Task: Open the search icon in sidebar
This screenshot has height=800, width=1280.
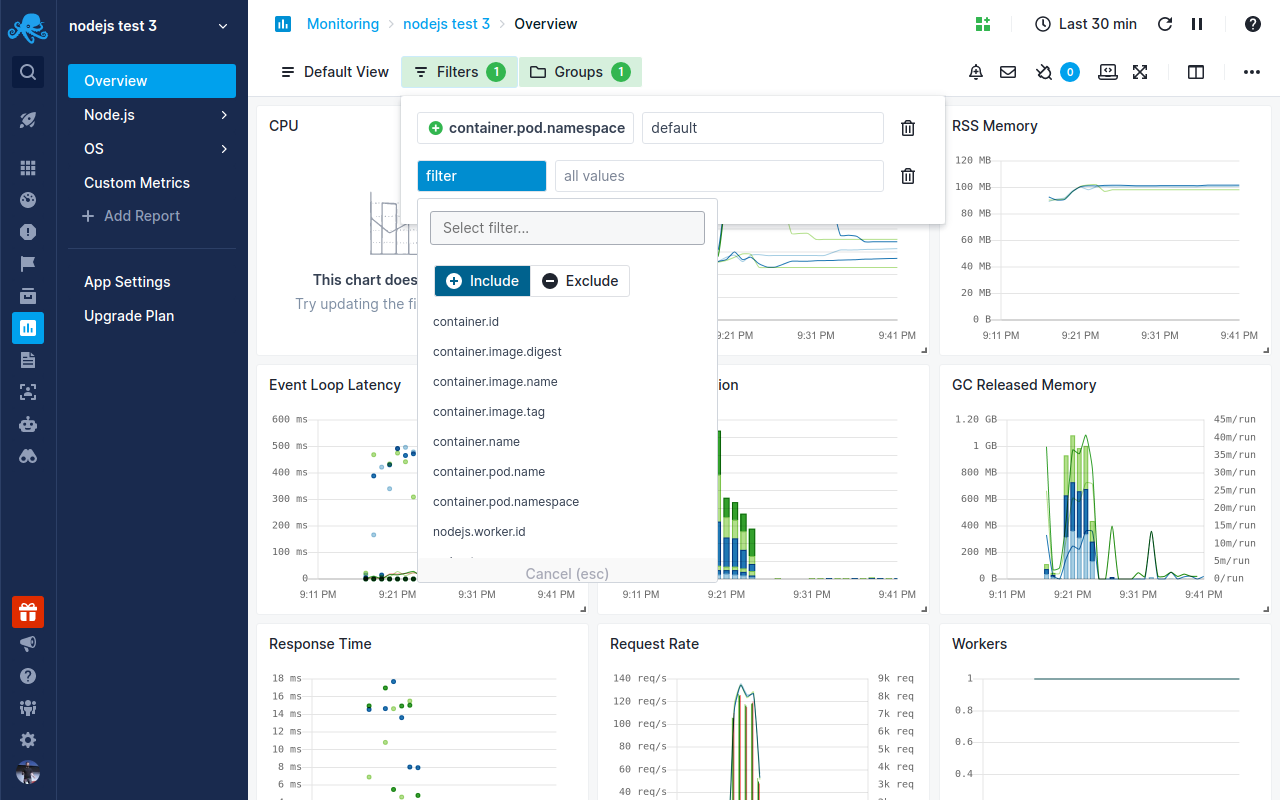Action: pos(28,72)
